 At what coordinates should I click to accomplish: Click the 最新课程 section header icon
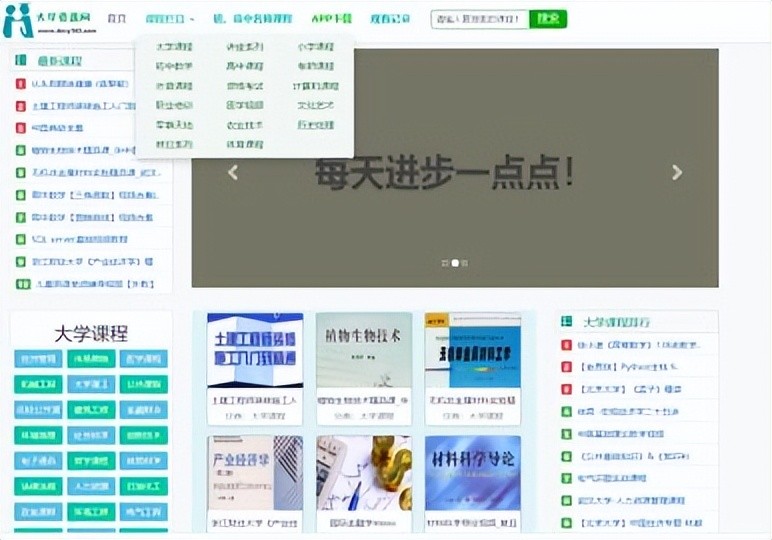point(21,61)
